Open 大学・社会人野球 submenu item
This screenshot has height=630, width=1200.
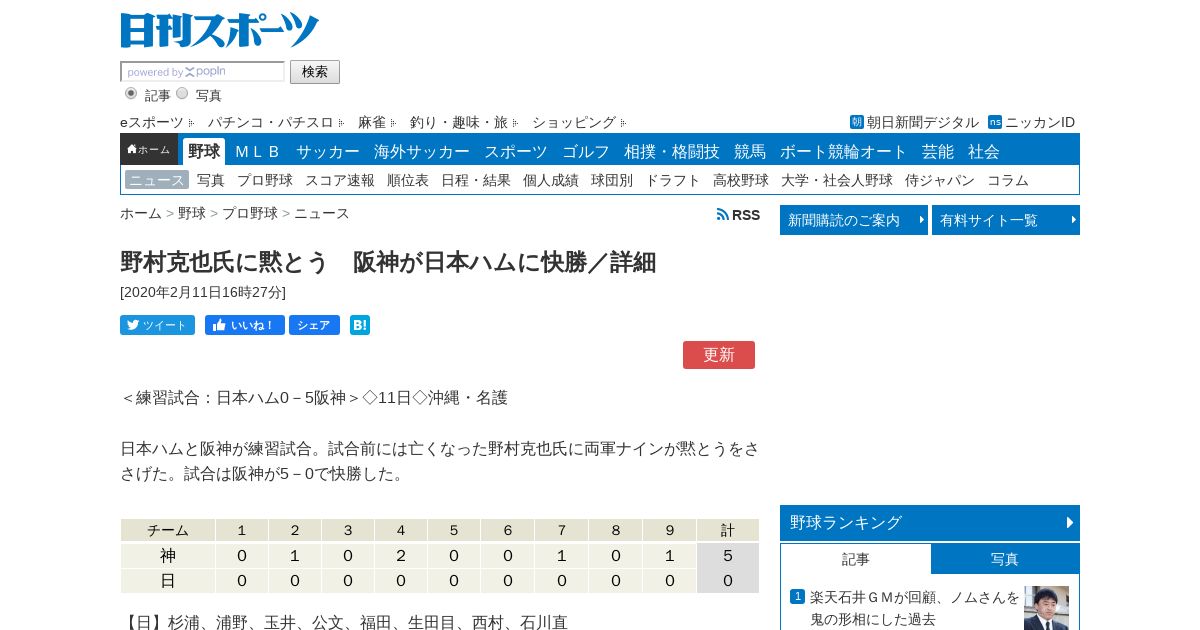pos(837,180)
